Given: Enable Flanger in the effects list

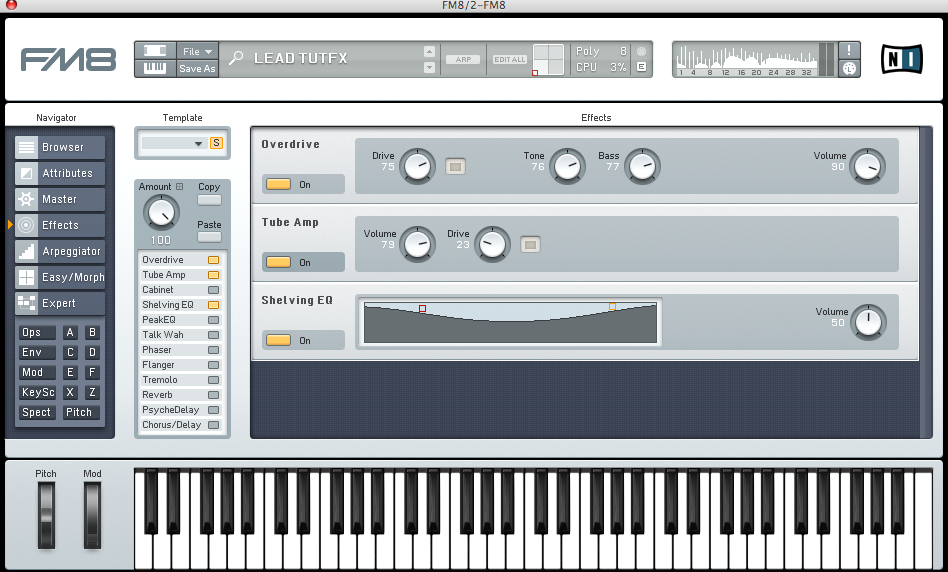Looking at the screenshot, I should (213, 365).
